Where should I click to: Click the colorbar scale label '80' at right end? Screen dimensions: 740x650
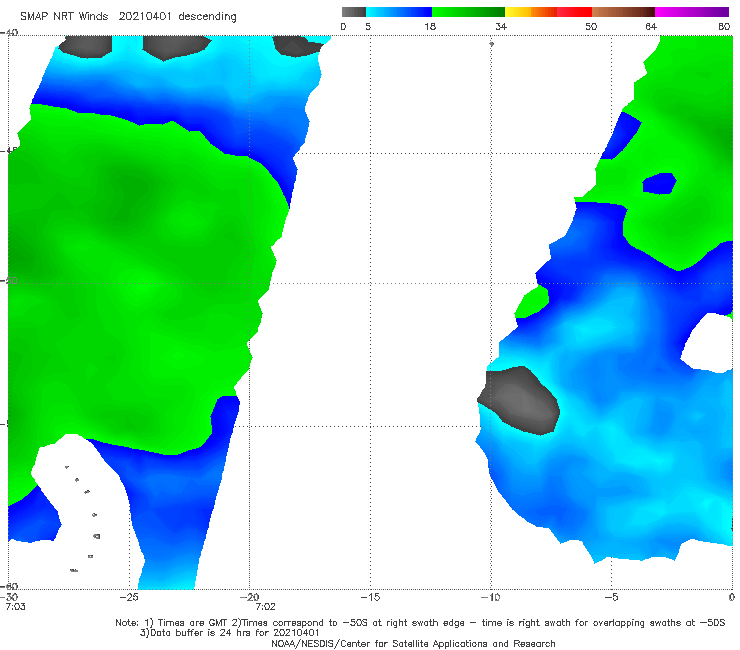724,27
